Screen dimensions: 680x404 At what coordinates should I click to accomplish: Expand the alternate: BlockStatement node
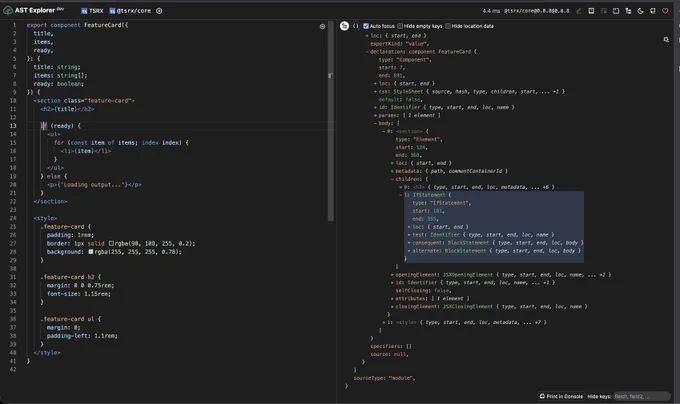point(409,251)
